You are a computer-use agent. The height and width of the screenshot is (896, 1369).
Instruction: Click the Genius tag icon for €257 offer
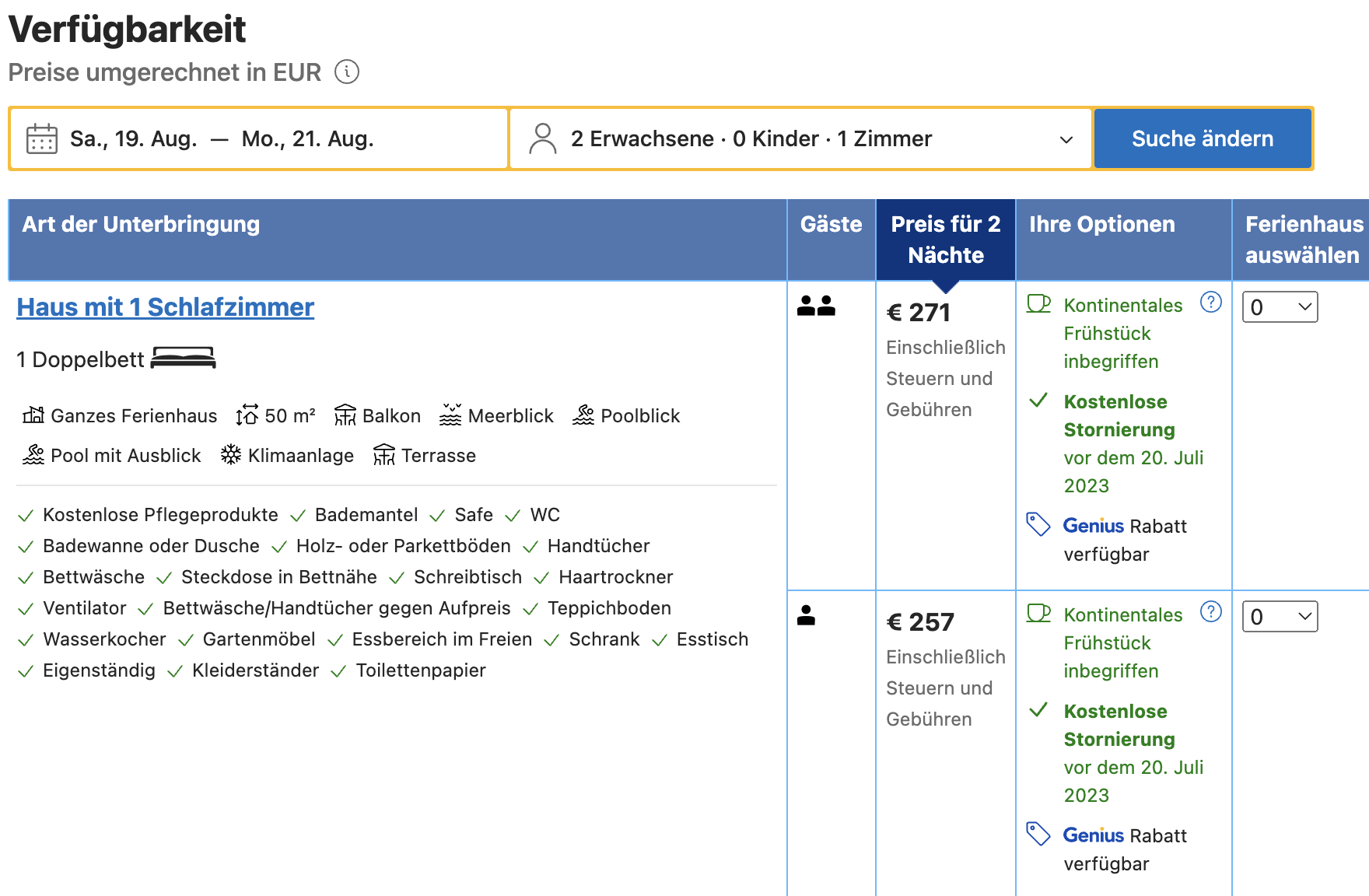click(x=1038, y=834)
